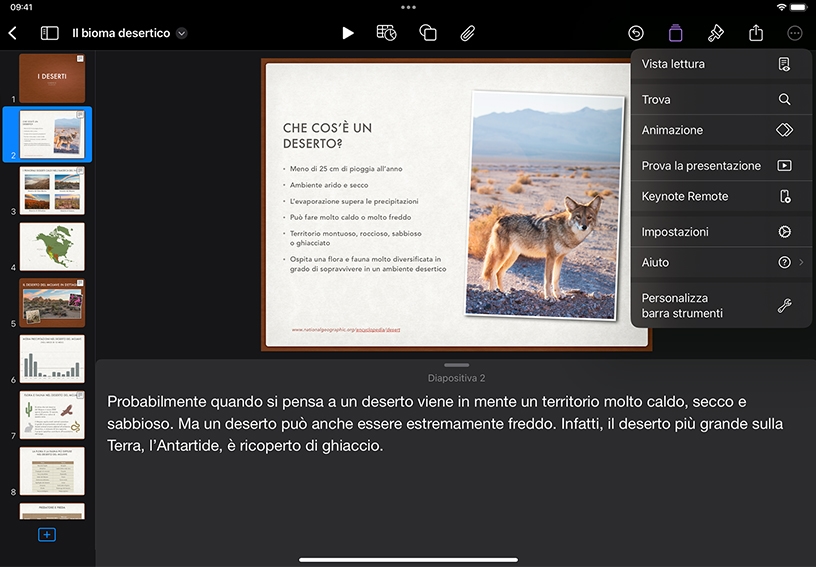Tap the Aiuto question mark icon
This screenshot has height=567, width=816.
784,262
